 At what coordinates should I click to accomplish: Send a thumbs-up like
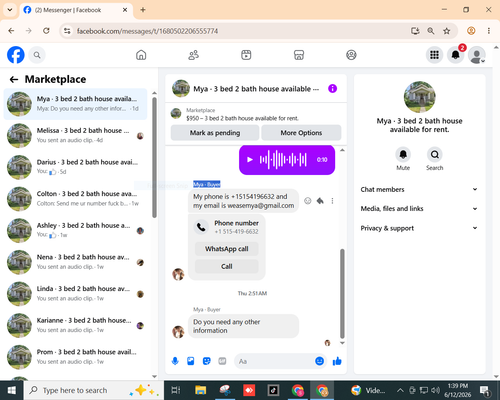(337, 361)
